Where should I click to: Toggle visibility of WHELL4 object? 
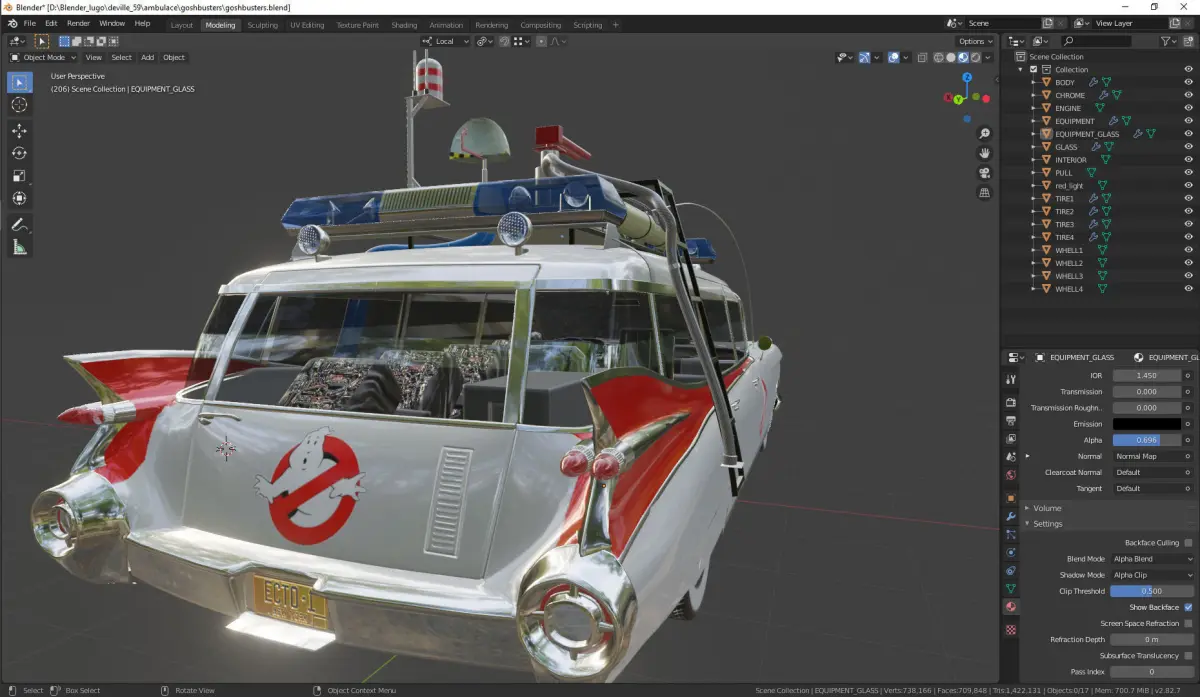click(x=1189, y=289)
